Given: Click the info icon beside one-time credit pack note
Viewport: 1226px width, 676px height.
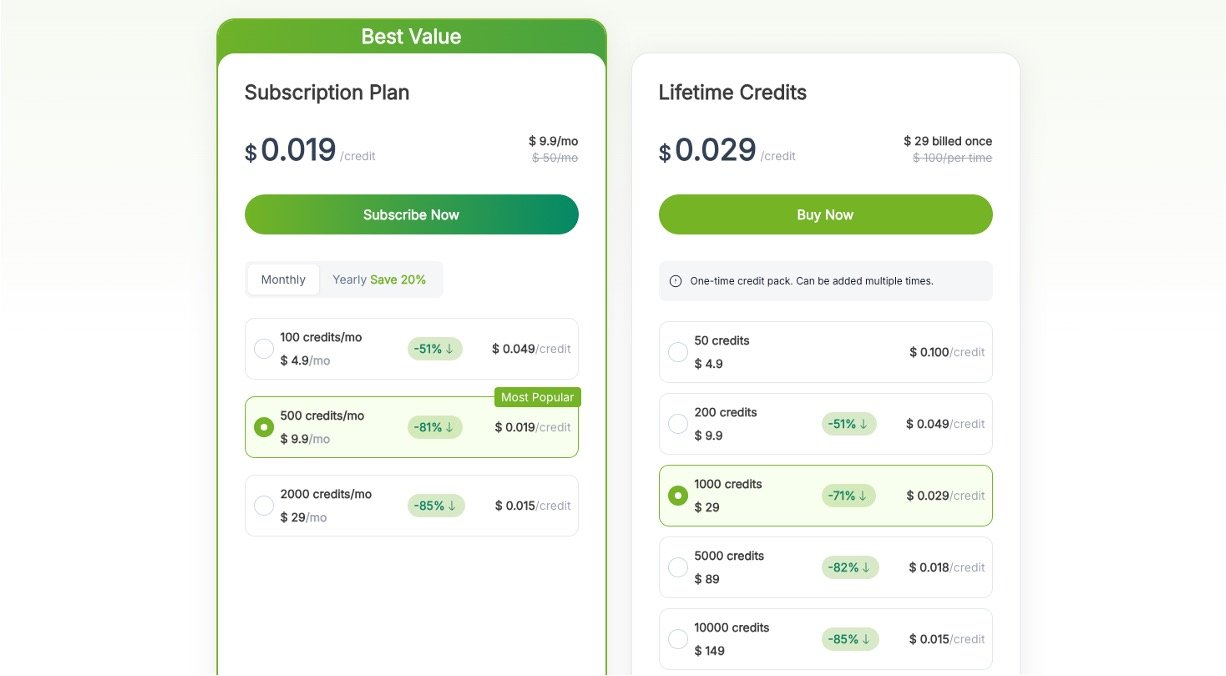Looking at the screenshot, I should coord(675,281).
